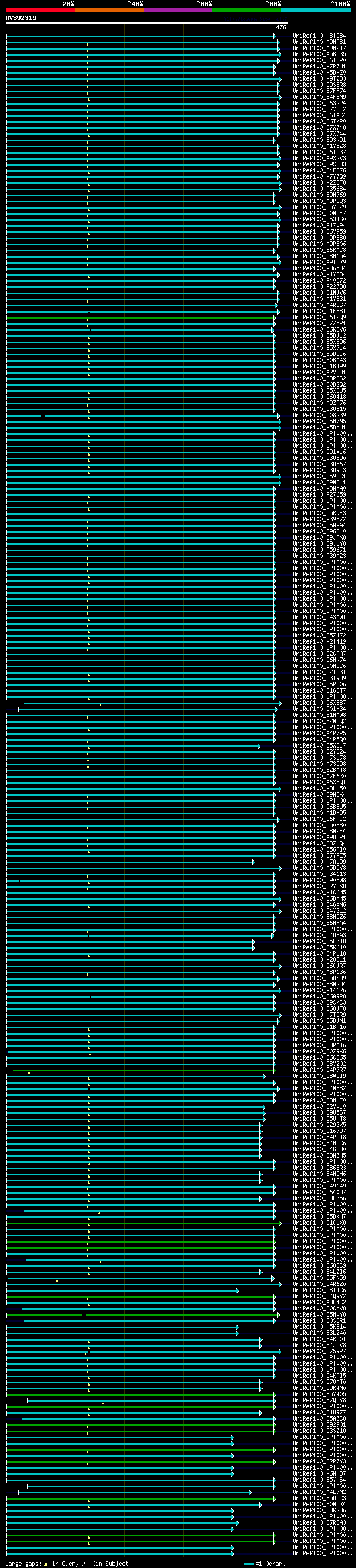Click label UniRef100_Q5BKH7

tap(319, 1217)
